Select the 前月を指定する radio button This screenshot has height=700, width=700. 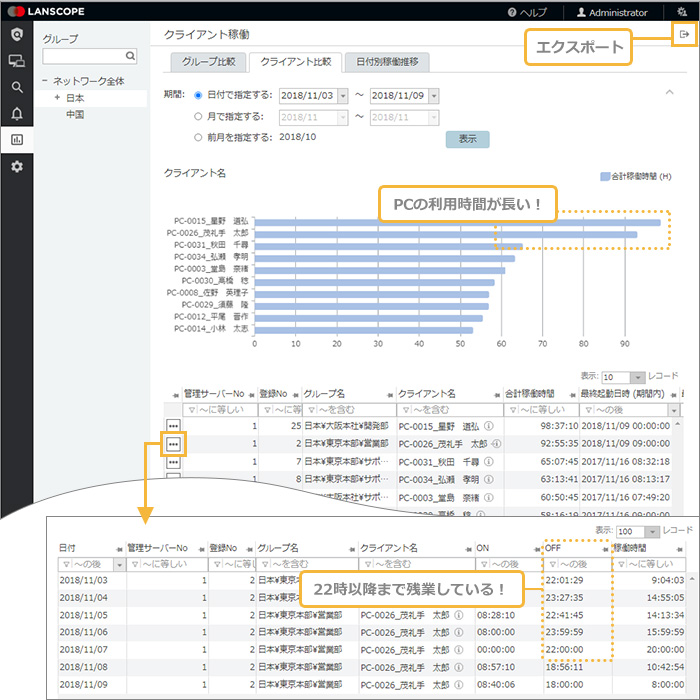[x=197, y=137]
